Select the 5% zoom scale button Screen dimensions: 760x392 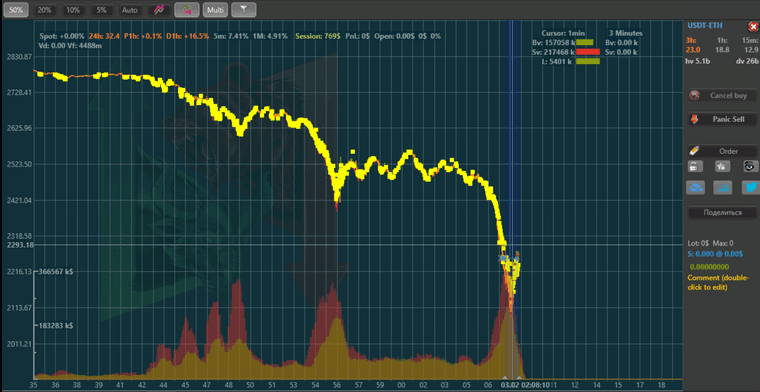[101, 10]
